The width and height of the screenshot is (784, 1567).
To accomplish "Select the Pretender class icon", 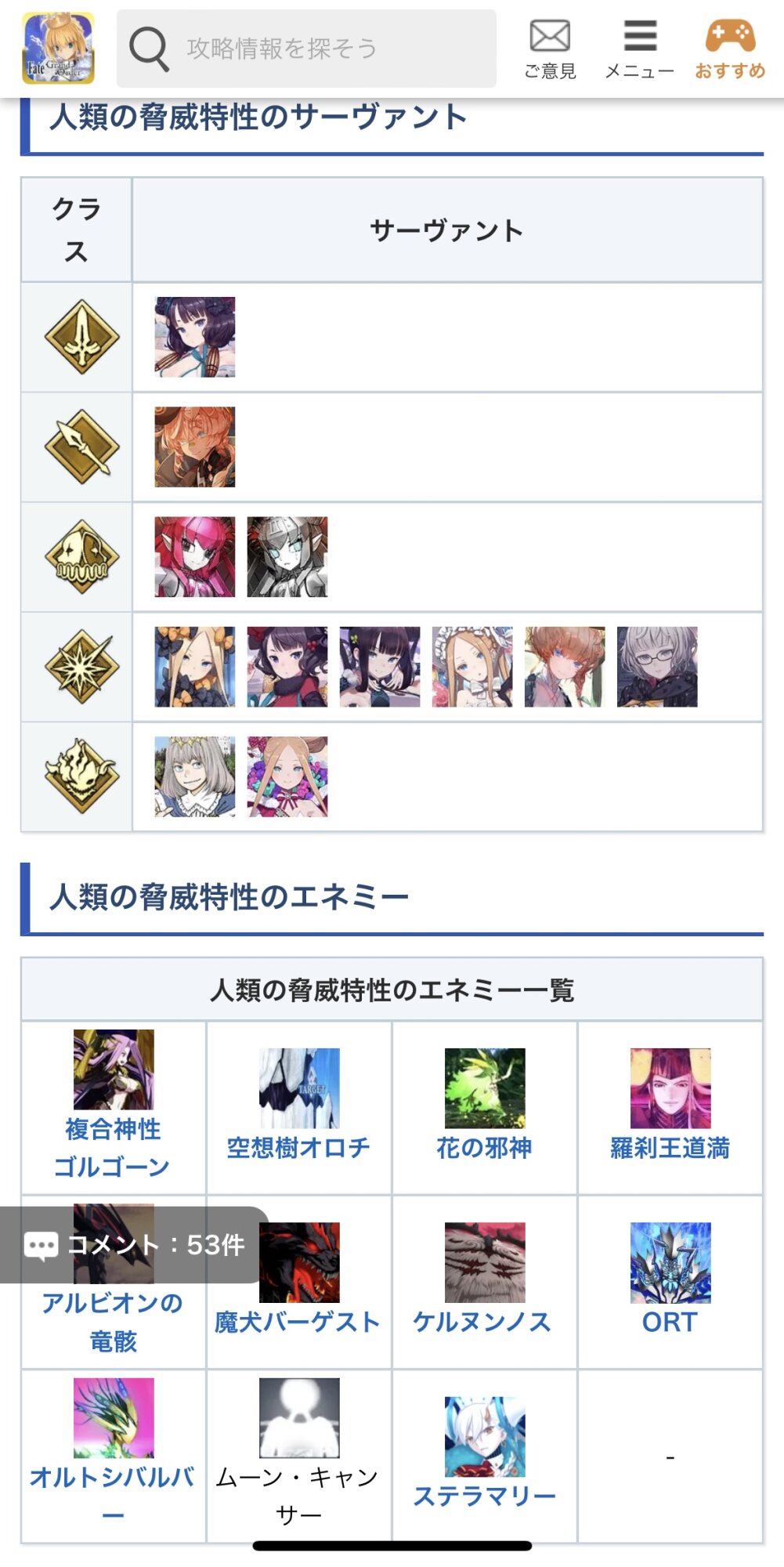I will click(x=81, y=776).
